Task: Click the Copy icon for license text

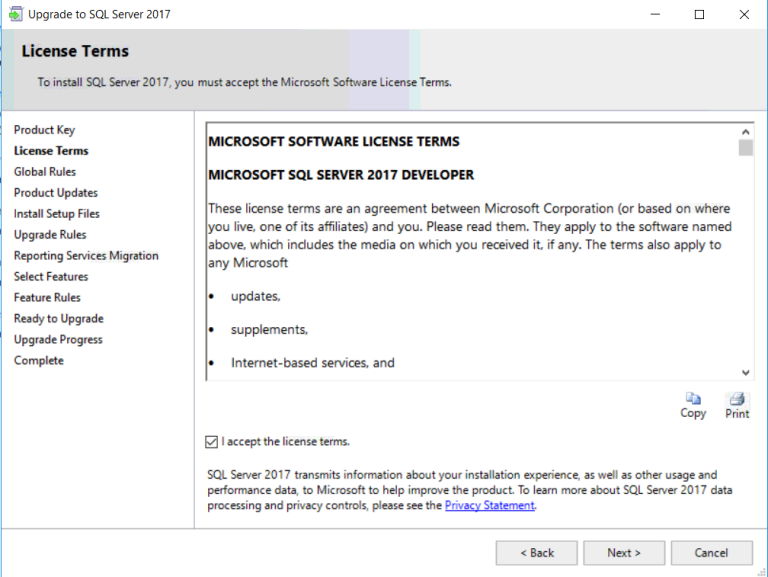Action: tap(693, 399)
